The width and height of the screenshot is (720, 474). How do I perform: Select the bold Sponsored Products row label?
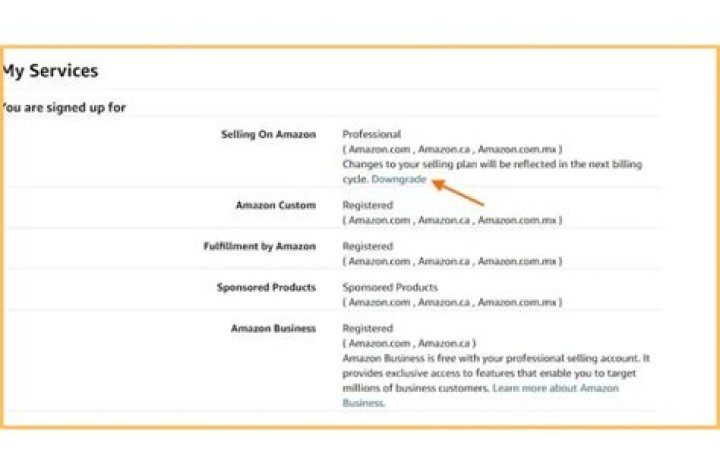(x=266, y=287)
